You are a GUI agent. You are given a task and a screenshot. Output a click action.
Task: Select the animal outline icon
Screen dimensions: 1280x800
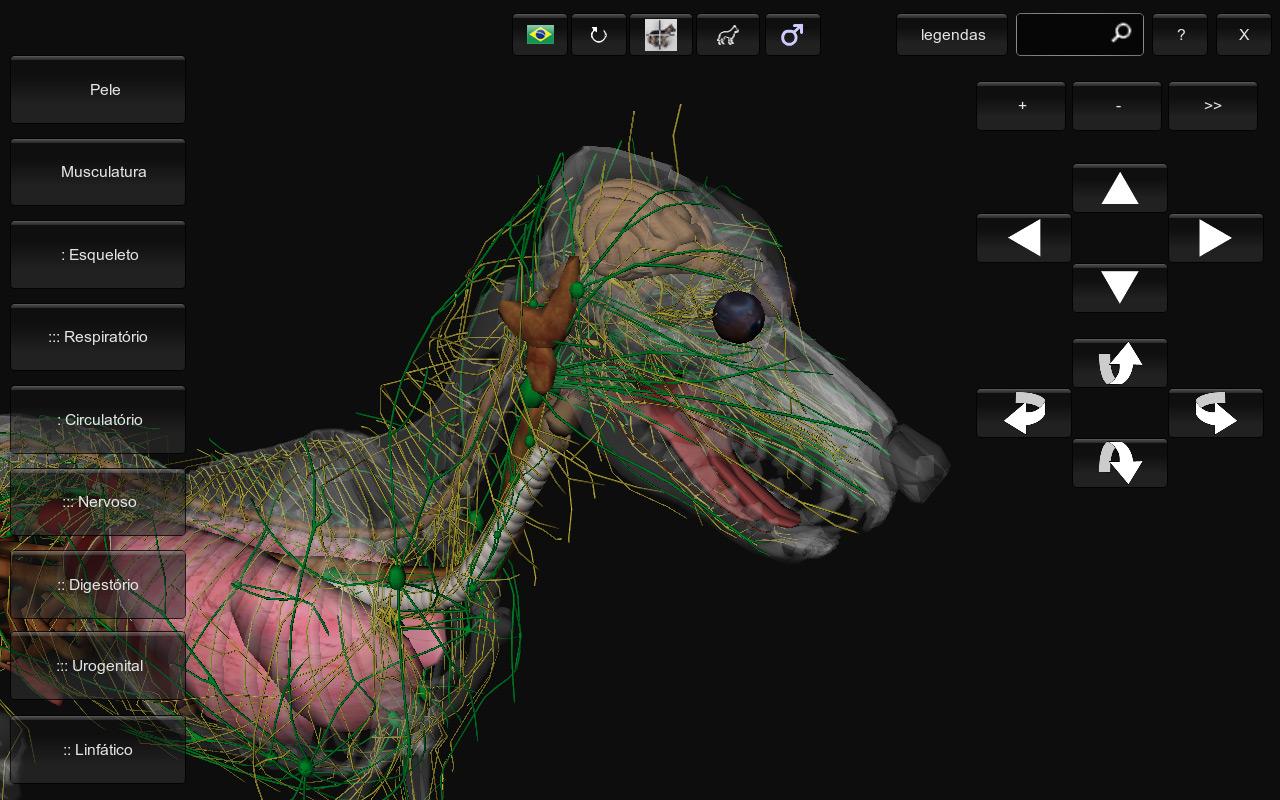pos(727,34)
